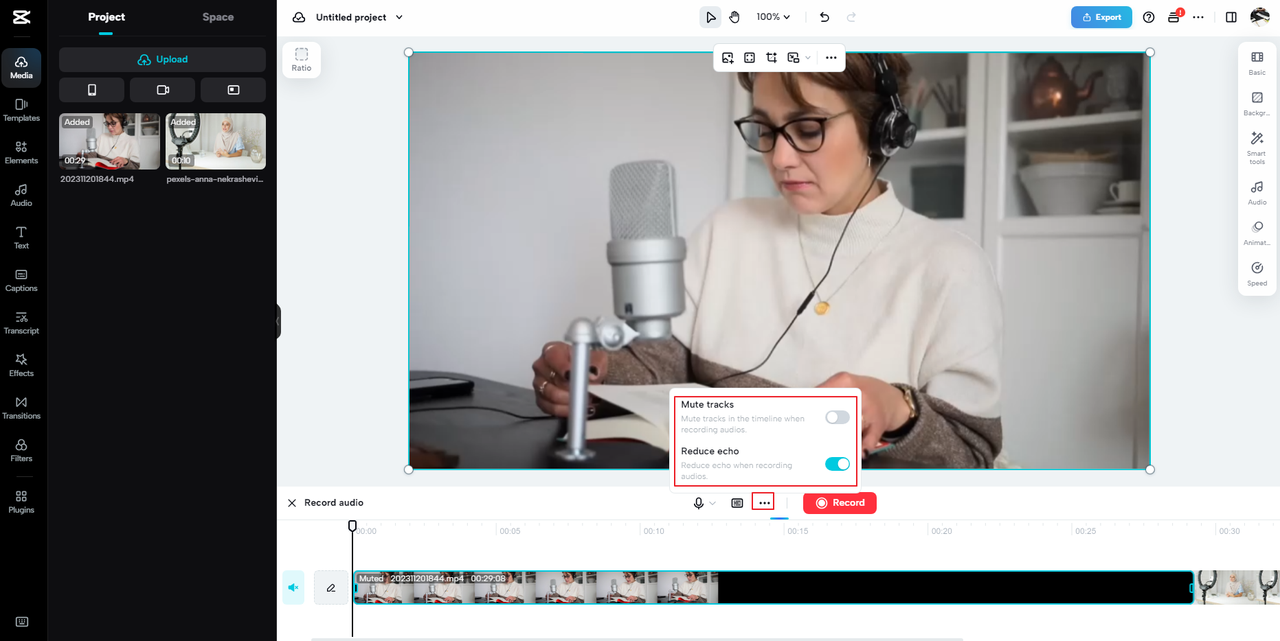The image size is (1280, 641).
Task: Open more options on preview floating toolbar
Action: tap(831, 58)
